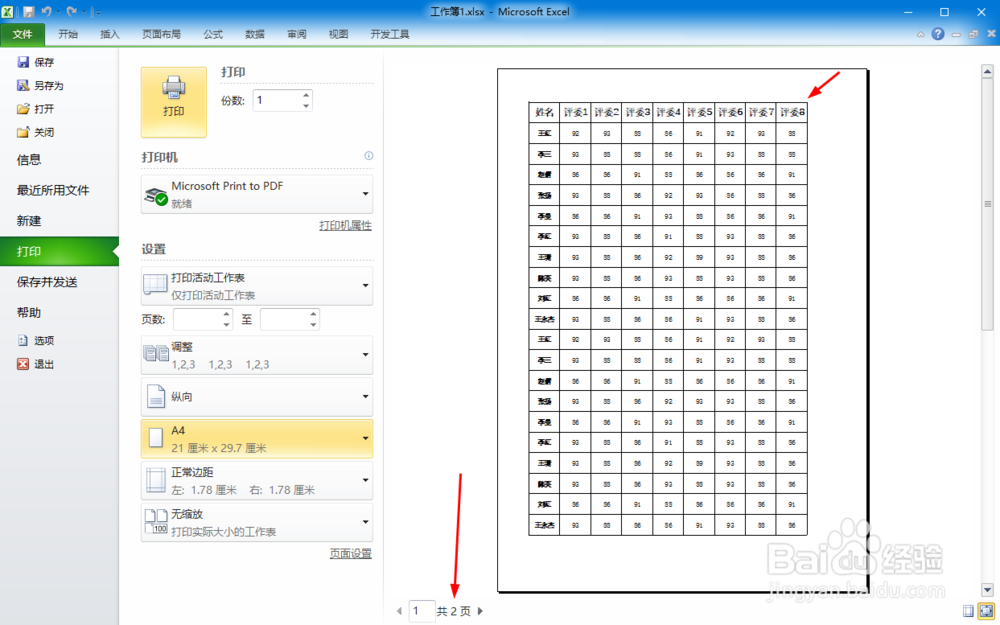Click the print preview page thumbnail
Screen dimensions: 1000x625
coord(682,330)
